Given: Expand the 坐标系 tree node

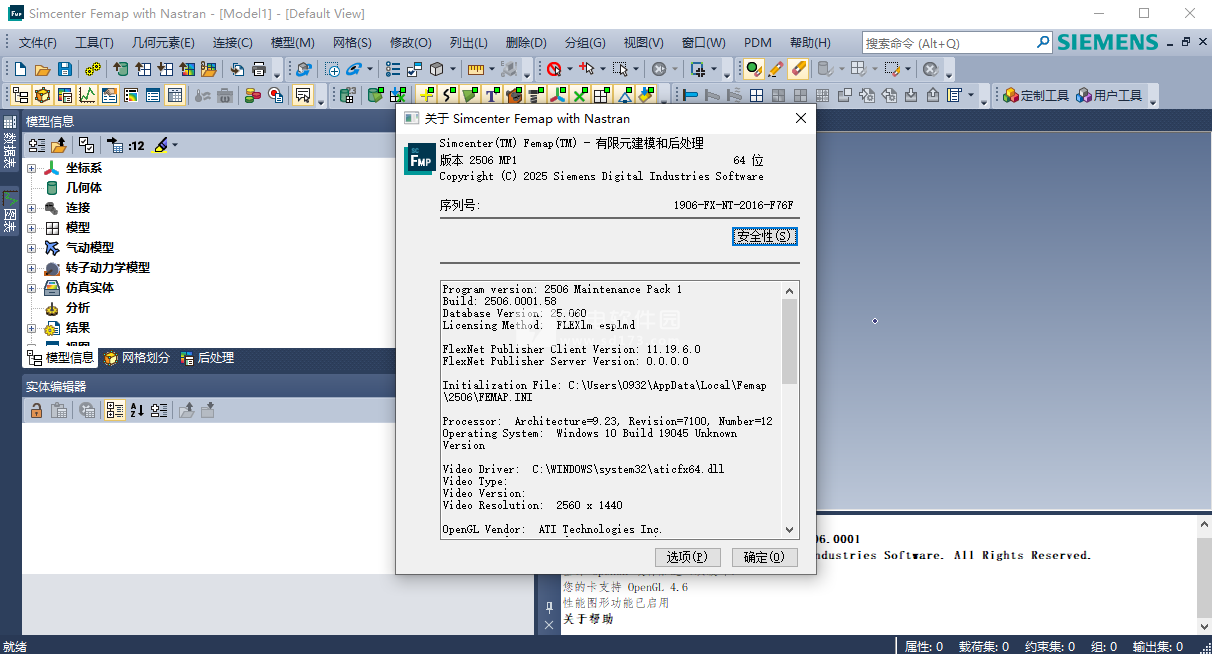Looking at the screenshot, I should pyautogui.click(x=32, y=168).
